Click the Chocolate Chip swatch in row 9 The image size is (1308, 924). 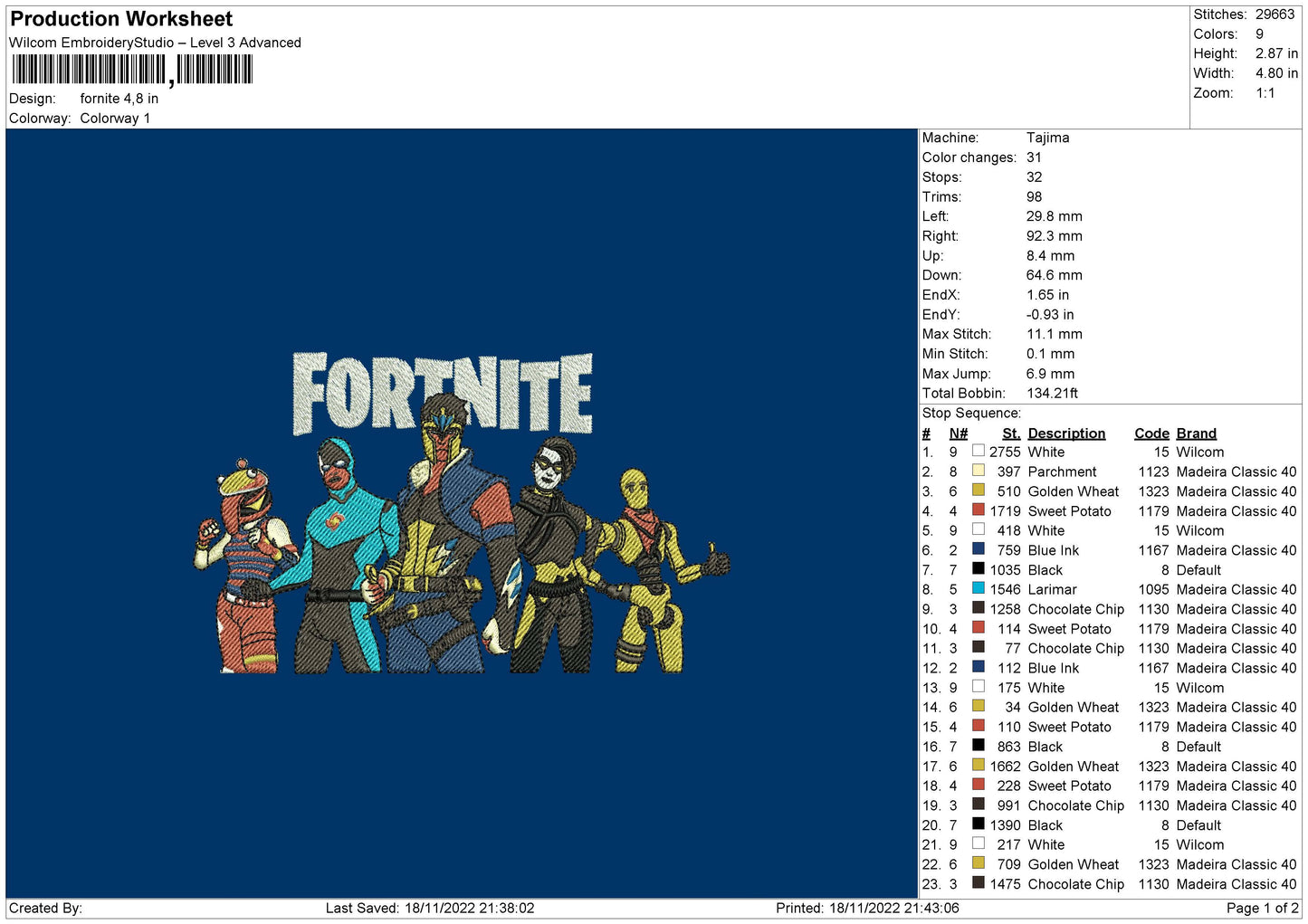point(978,607)
